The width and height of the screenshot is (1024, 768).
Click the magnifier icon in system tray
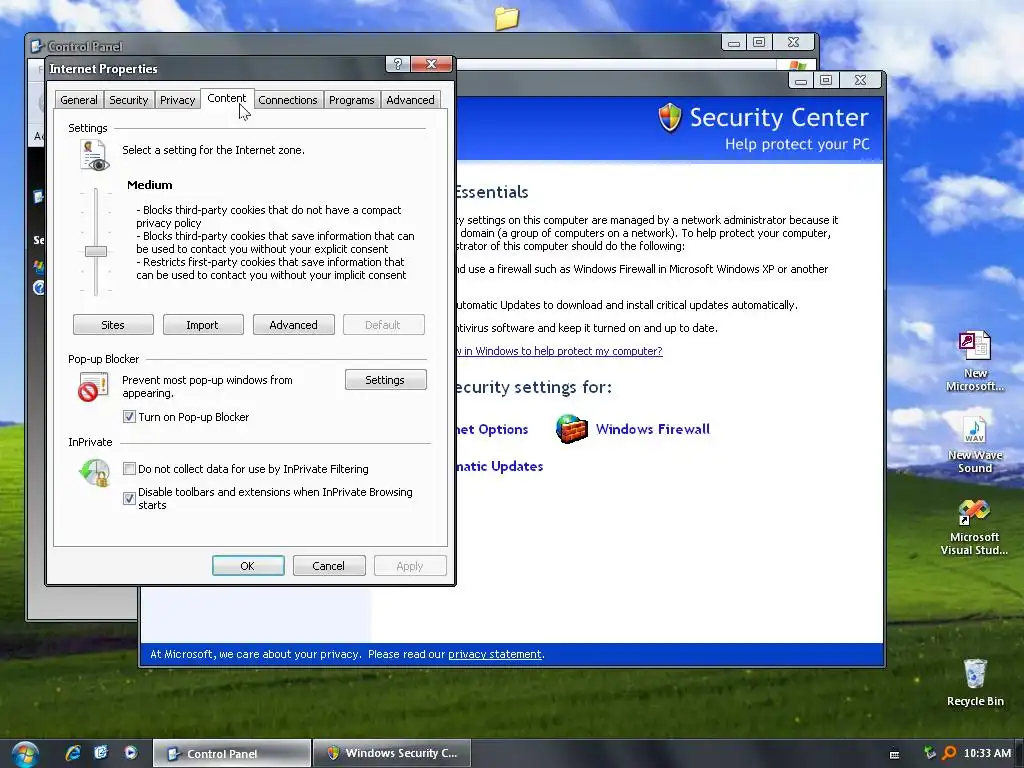point(950,753)
